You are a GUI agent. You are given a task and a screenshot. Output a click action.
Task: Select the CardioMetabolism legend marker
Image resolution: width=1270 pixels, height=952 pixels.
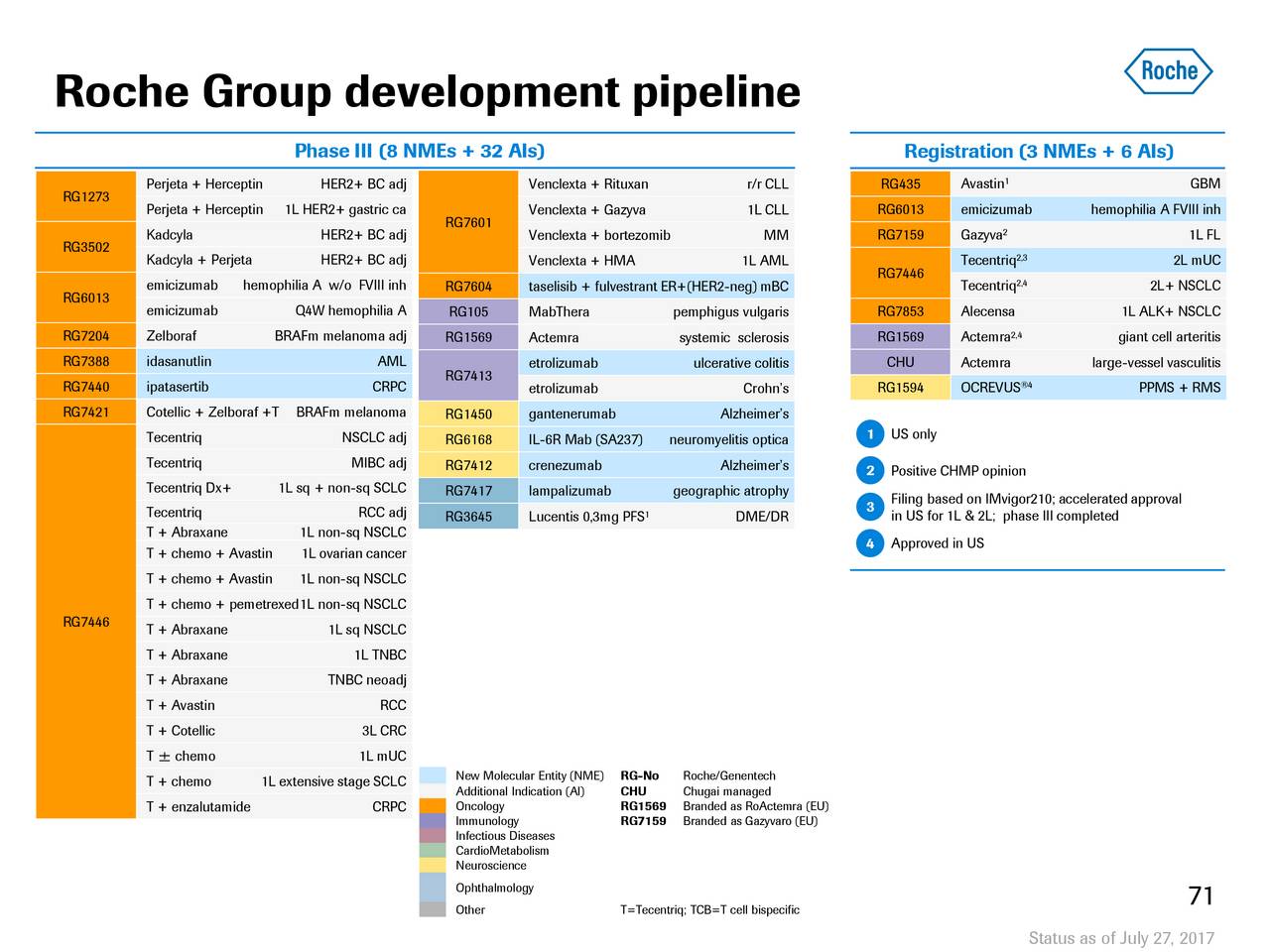[x=433, y=850]
